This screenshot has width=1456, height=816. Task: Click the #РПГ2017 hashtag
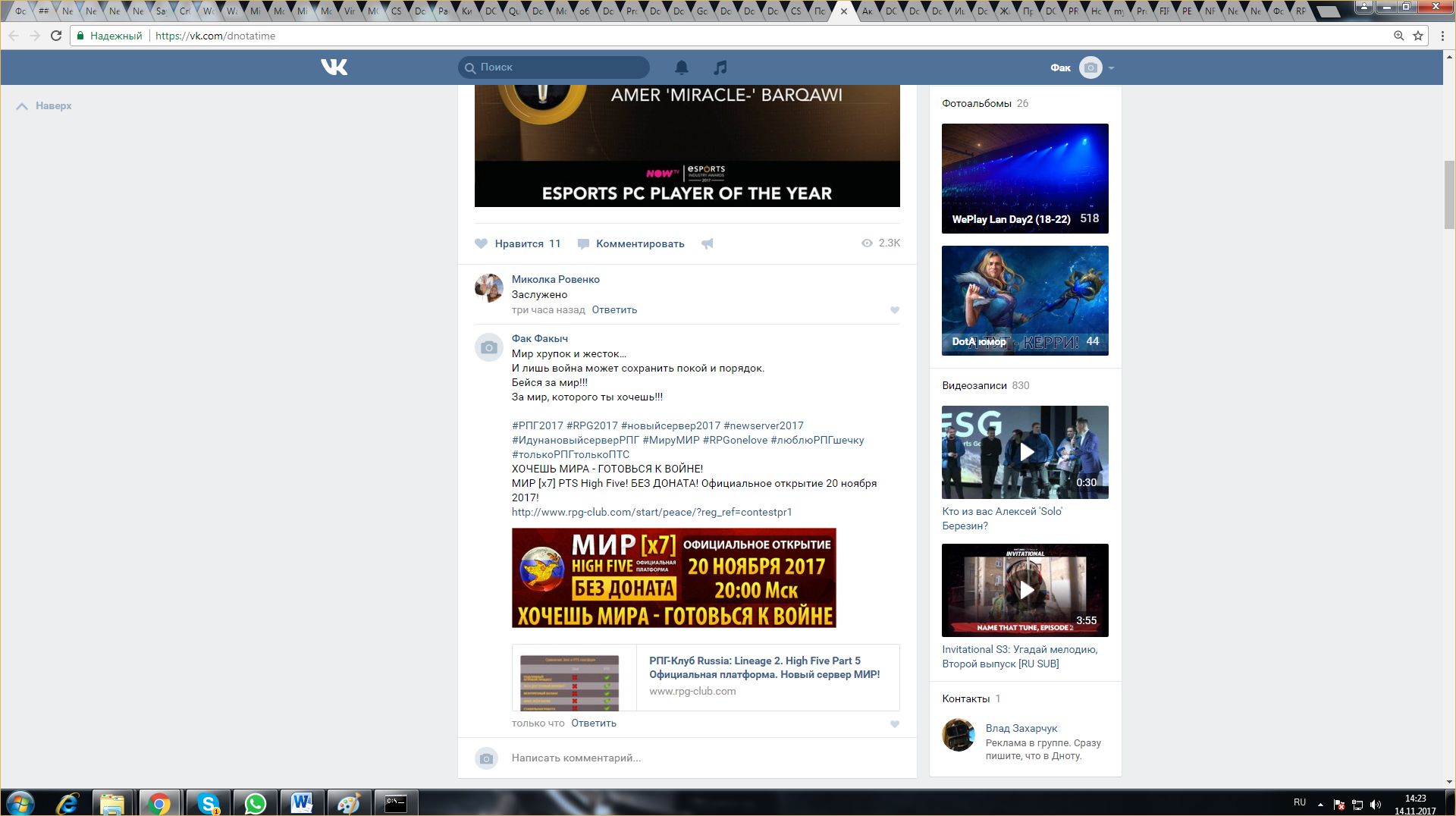click(x=538, y=425)
